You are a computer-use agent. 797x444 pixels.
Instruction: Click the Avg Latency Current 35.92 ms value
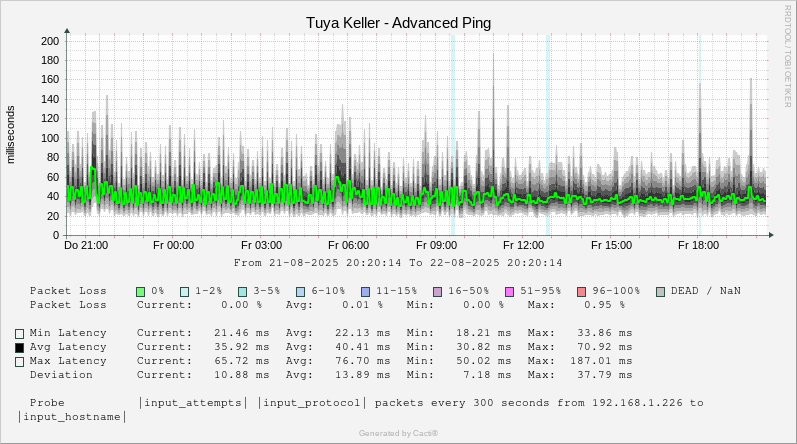[x=241, y=347]
